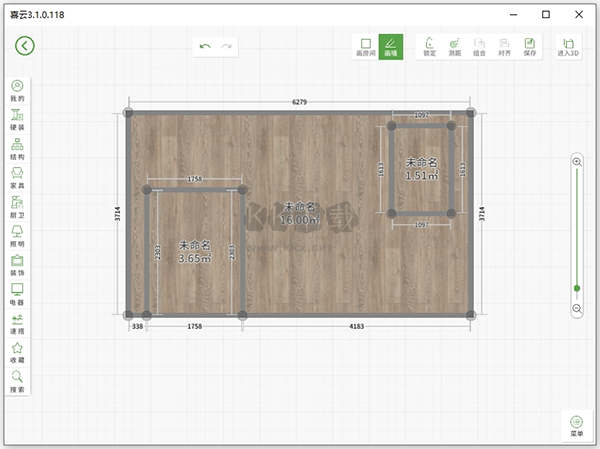Open the 收藏 favorites star icon

(17, 352)
